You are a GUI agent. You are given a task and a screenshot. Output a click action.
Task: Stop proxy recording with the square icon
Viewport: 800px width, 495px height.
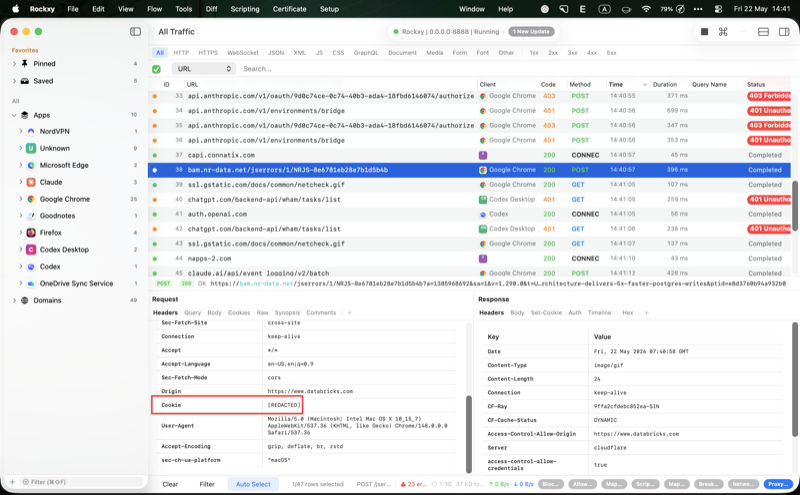(x=704, y=32)
